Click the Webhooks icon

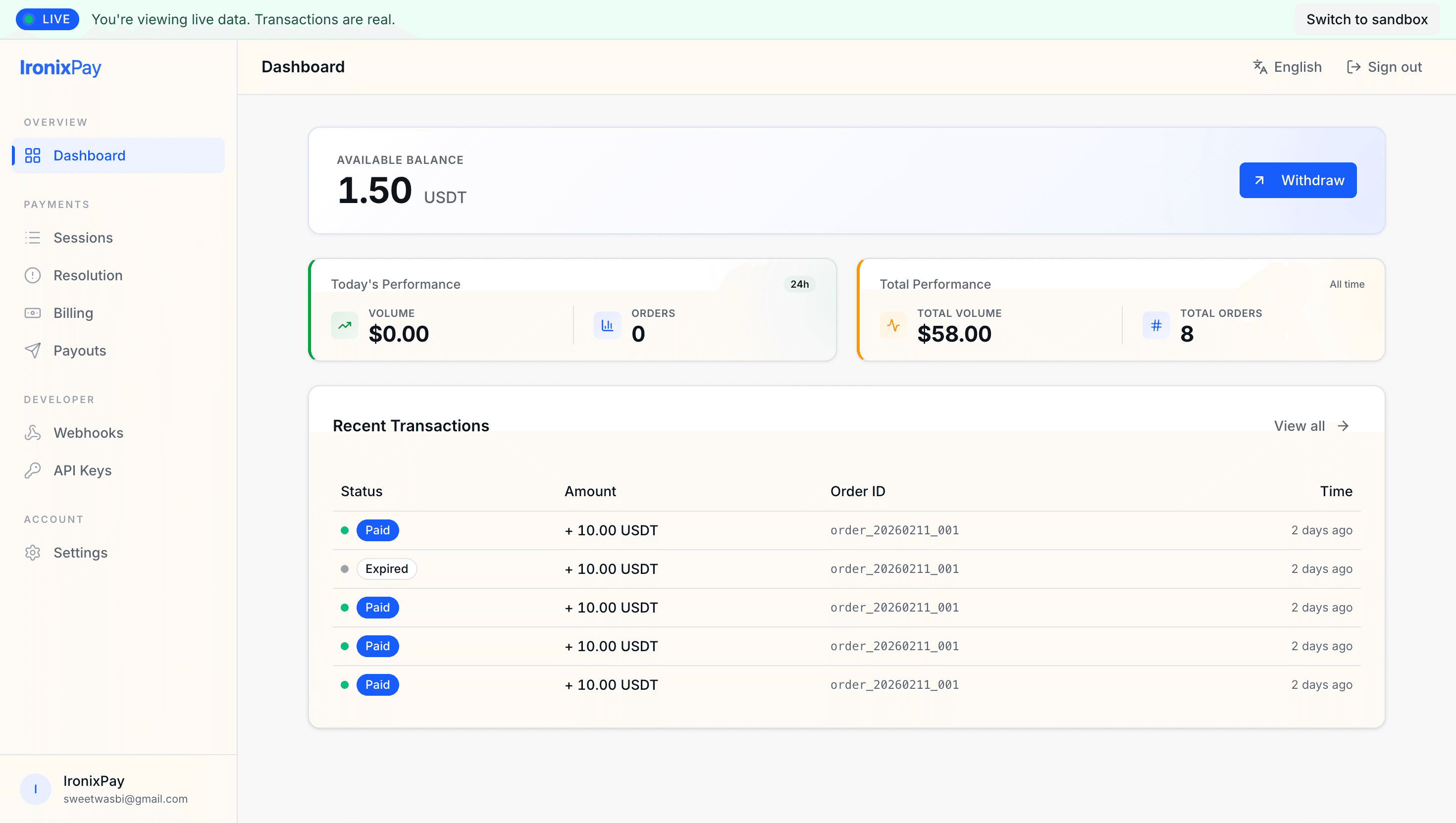pos(32,432)
